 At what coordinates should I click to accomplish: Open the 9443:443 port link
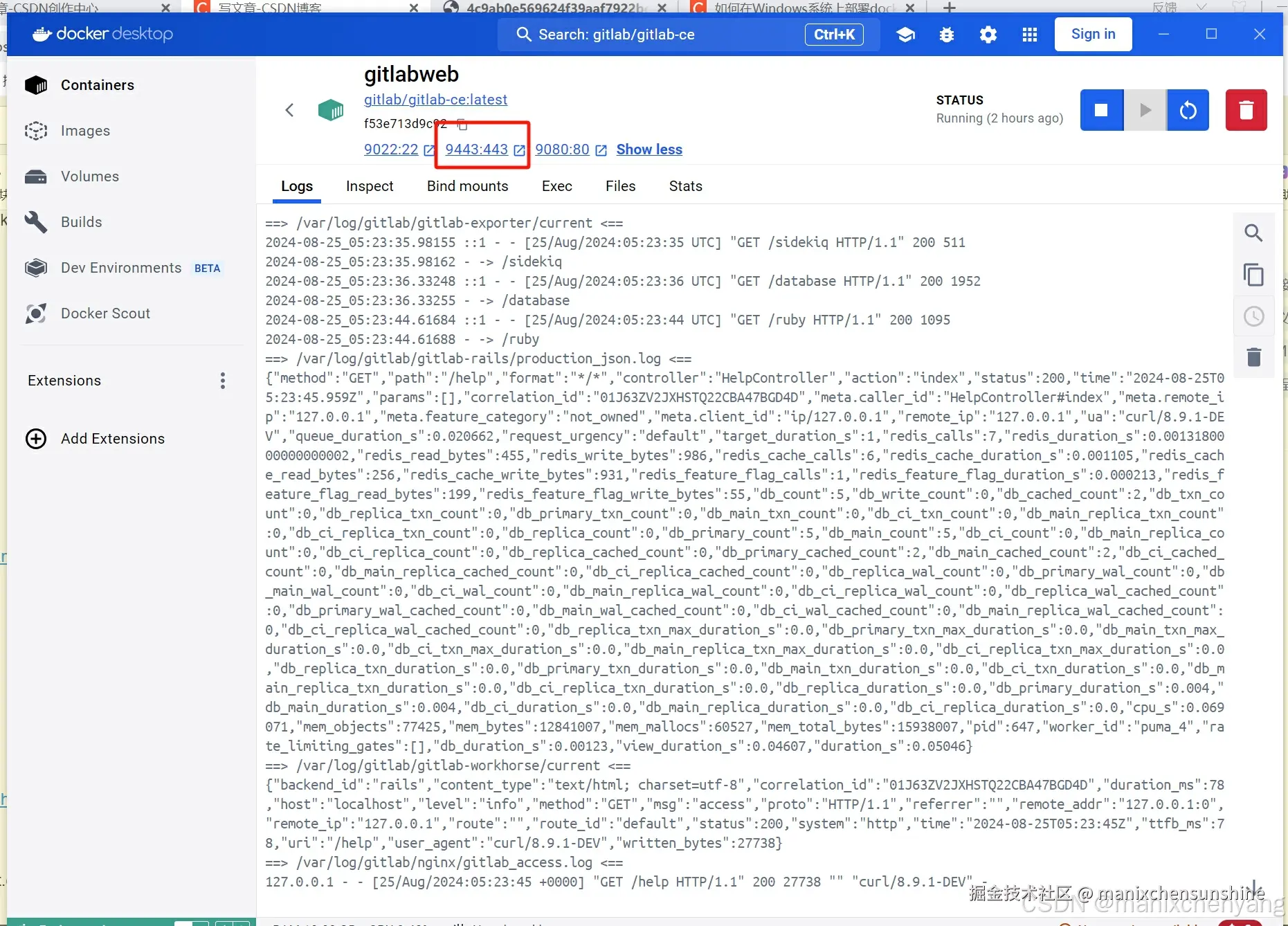(477, 149)
